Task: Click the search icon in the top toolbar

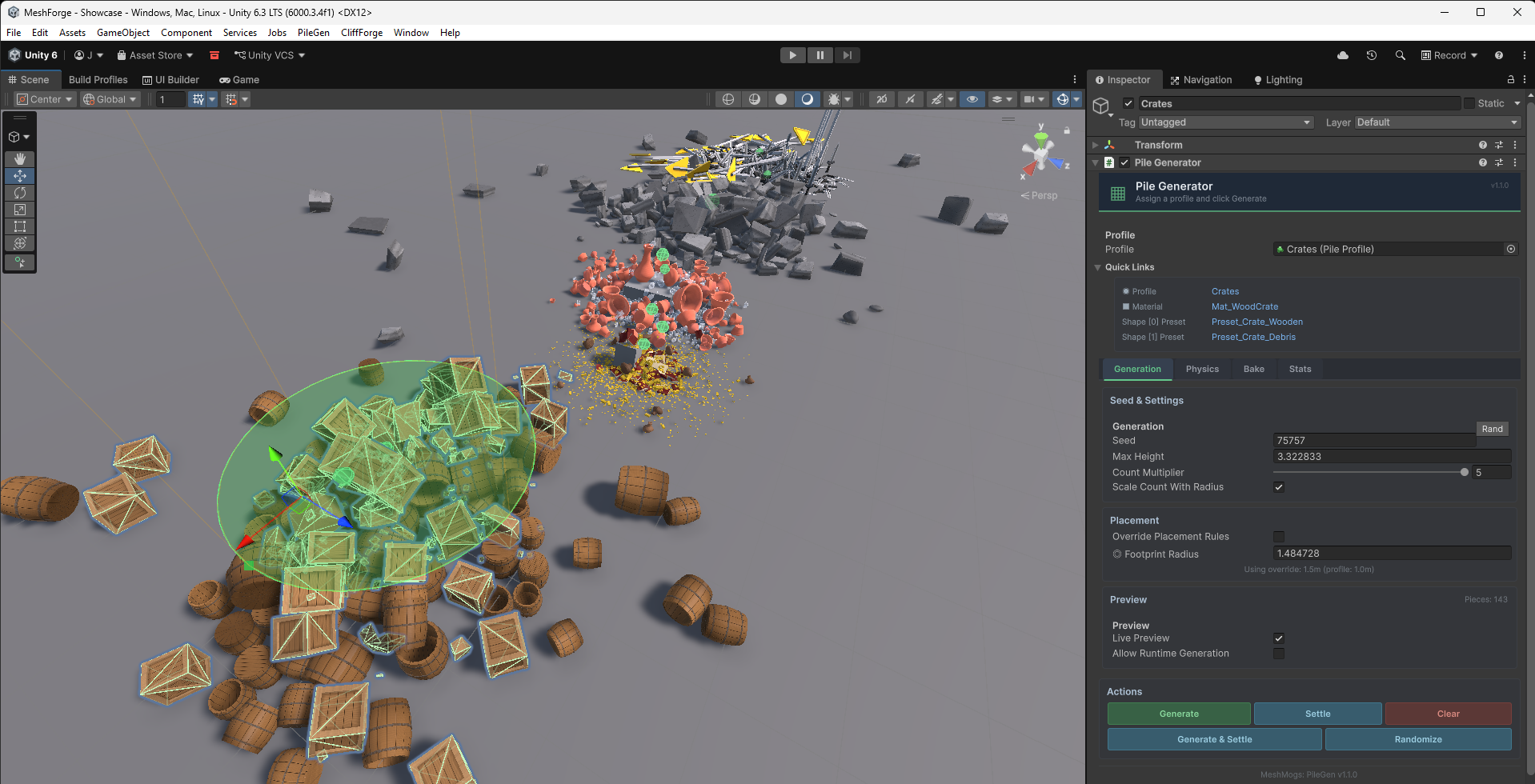Action: [x=1400, y=54]
